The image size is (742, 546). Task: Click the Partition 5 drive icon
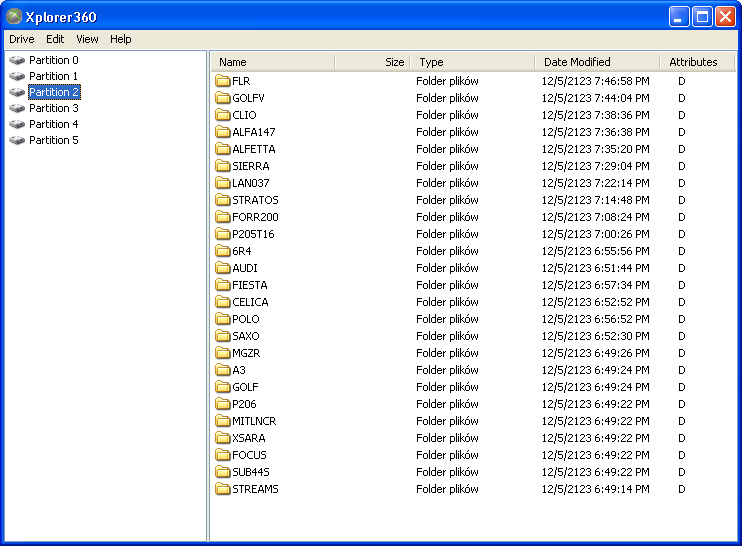[17, 141]
